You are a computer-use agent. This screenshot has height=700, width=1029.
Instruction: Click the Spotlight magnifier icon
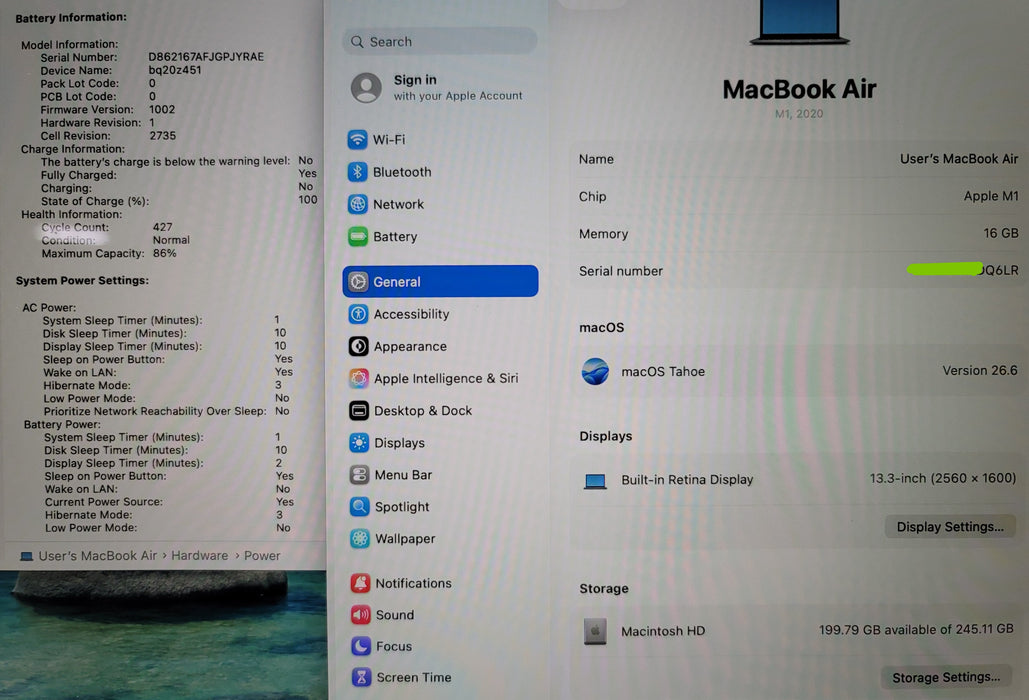click(x=360, y=506)
